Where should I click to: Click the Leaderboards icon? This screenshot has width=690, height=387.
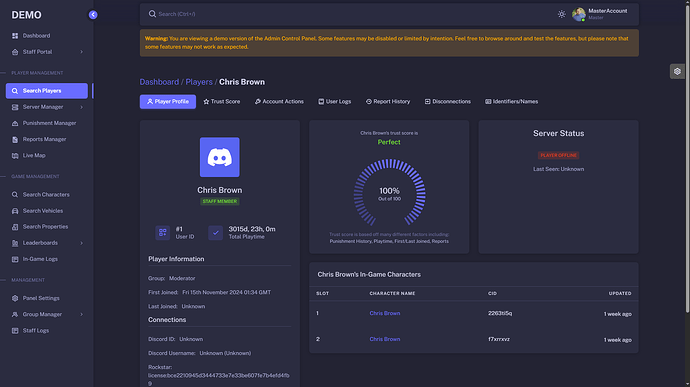pos(15,243)
